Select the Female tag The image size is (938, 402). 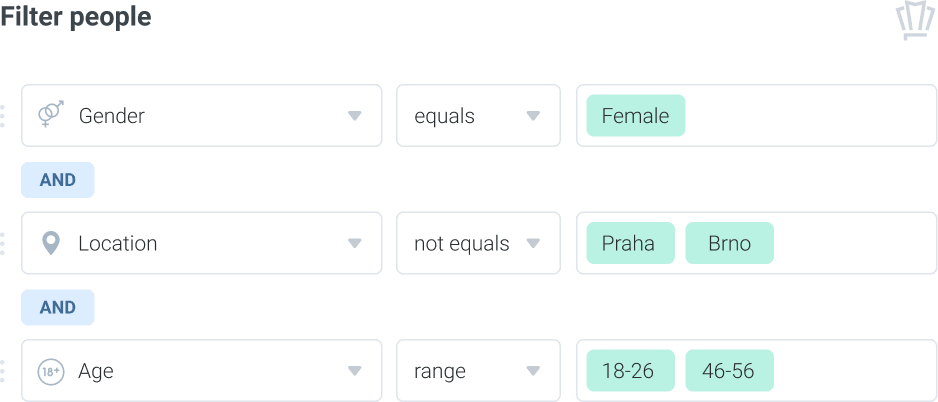pyautogui.click(x=635, y=115)
